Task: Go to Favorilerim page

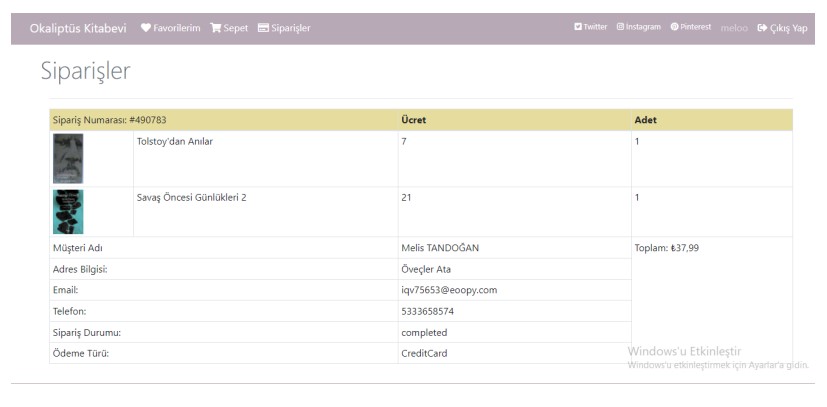Action: pos(170,28)
